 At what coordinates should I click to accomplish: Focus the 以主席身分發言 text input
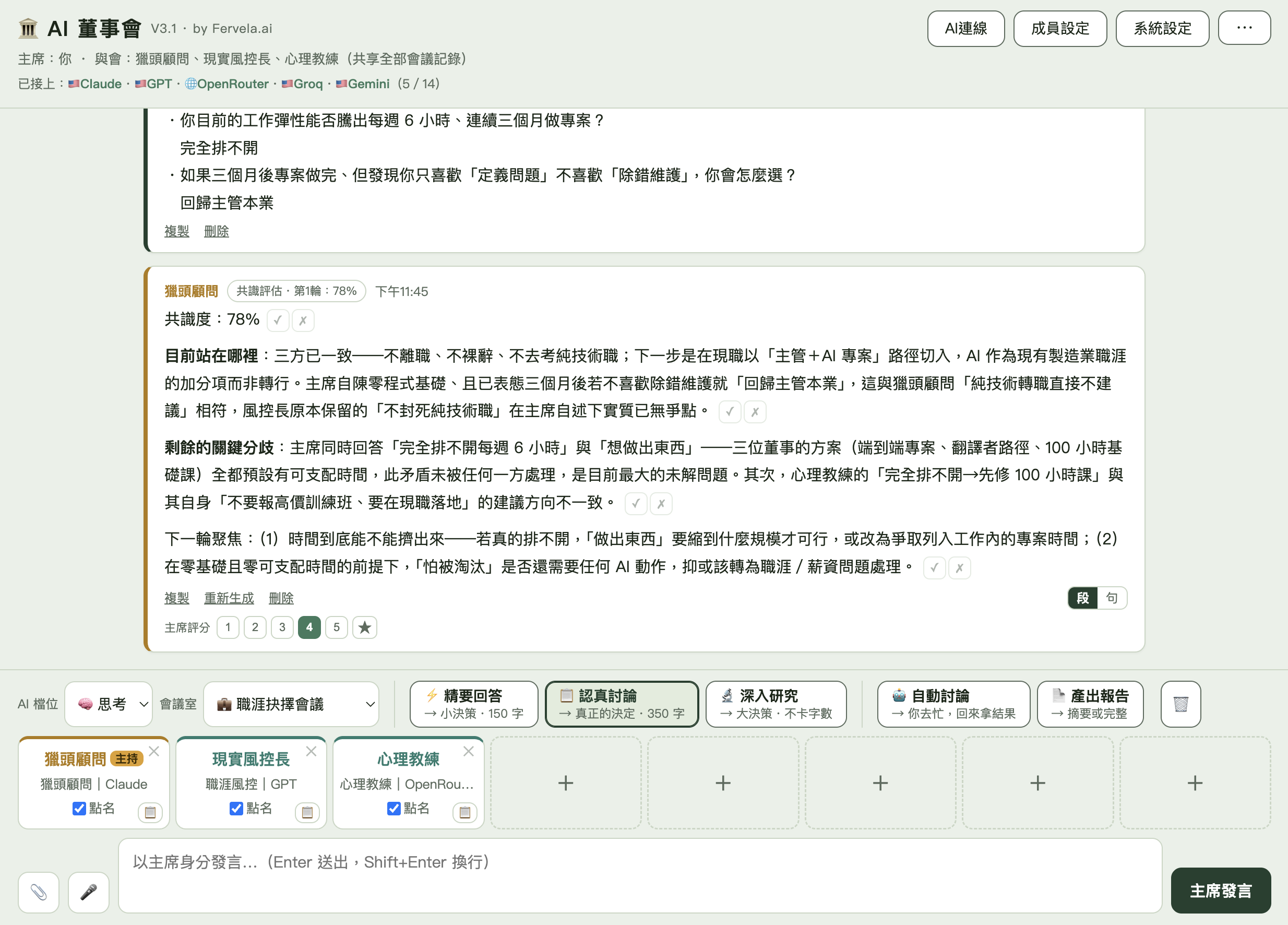640,875
